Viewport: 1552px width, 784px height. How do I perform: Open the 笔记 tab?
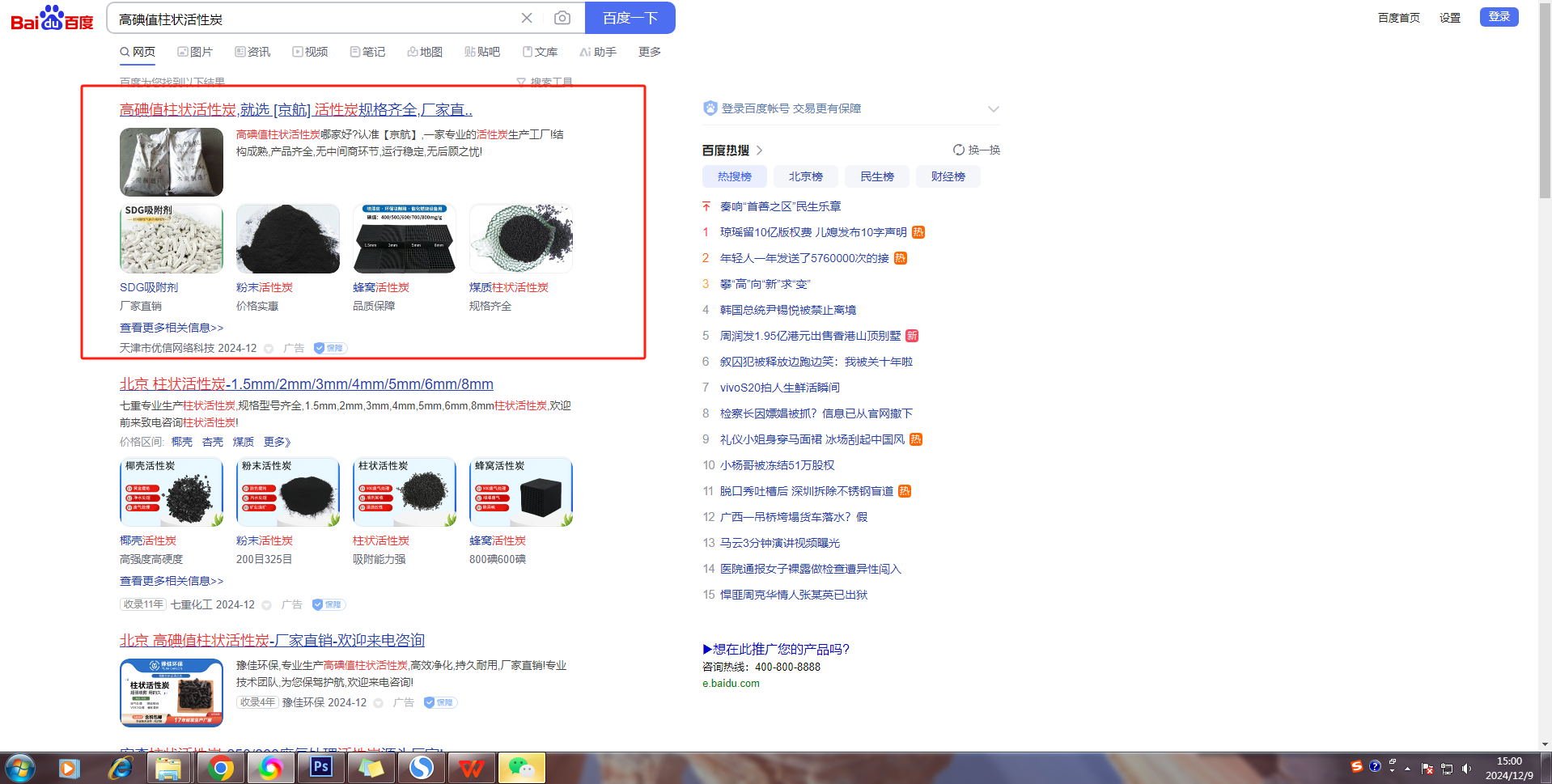coord(367,52)
